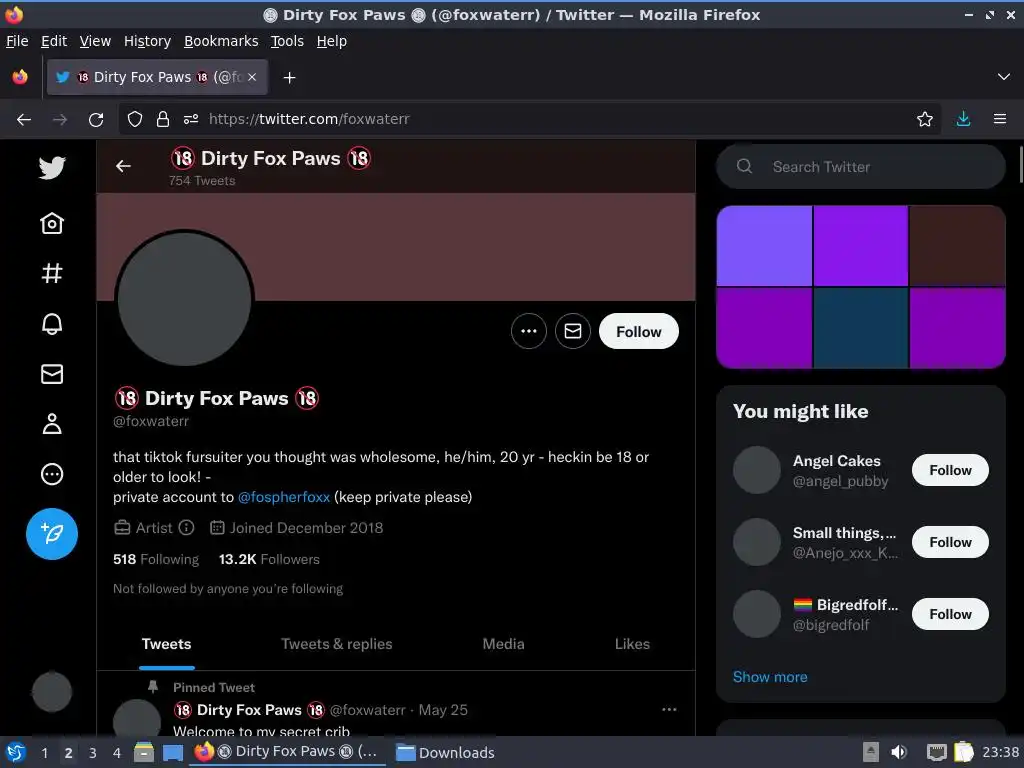Open the dark brown media thumbnail

click(957, 246)
